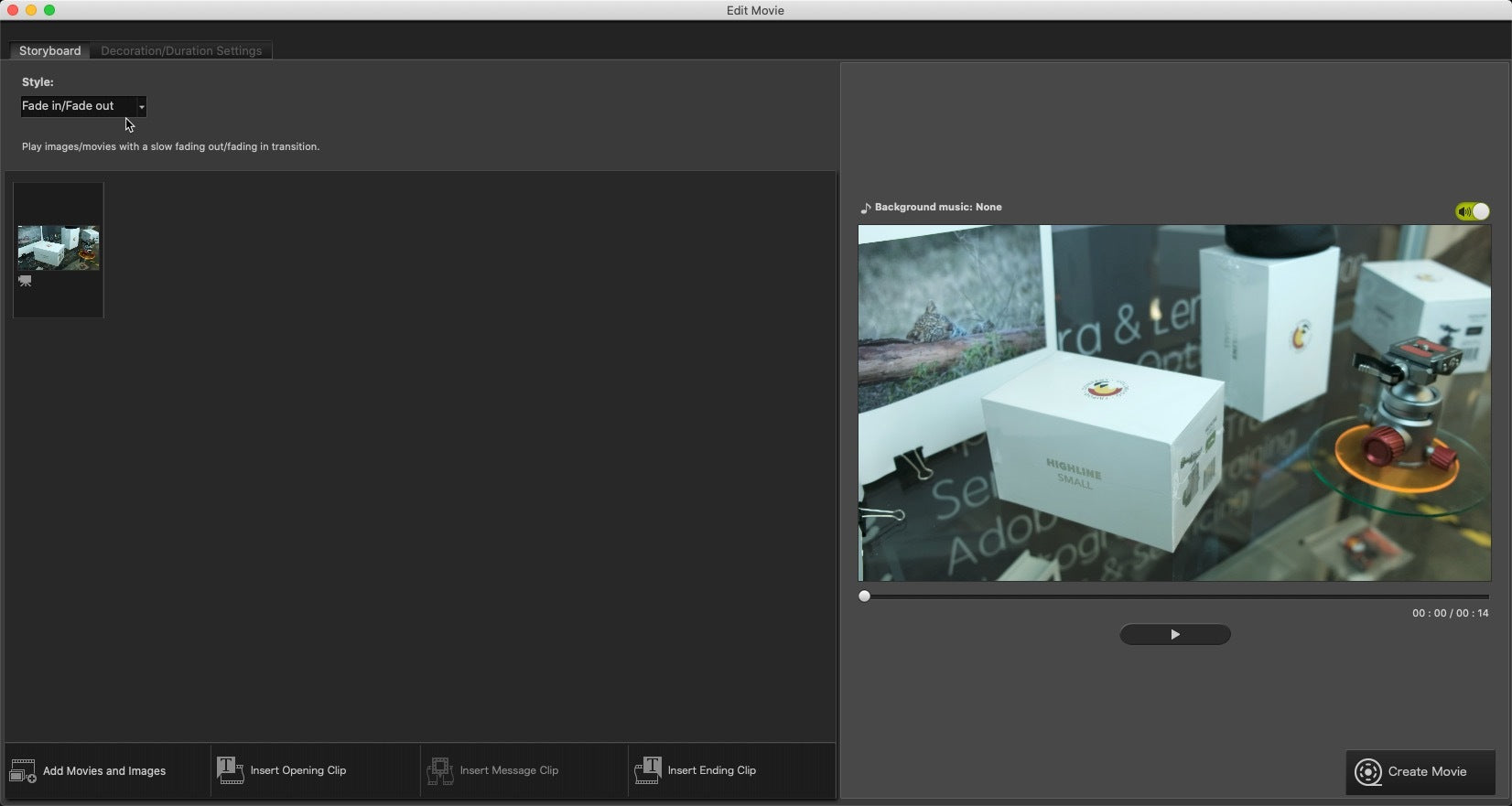Close the Edit Movie window

pos(13,10)
